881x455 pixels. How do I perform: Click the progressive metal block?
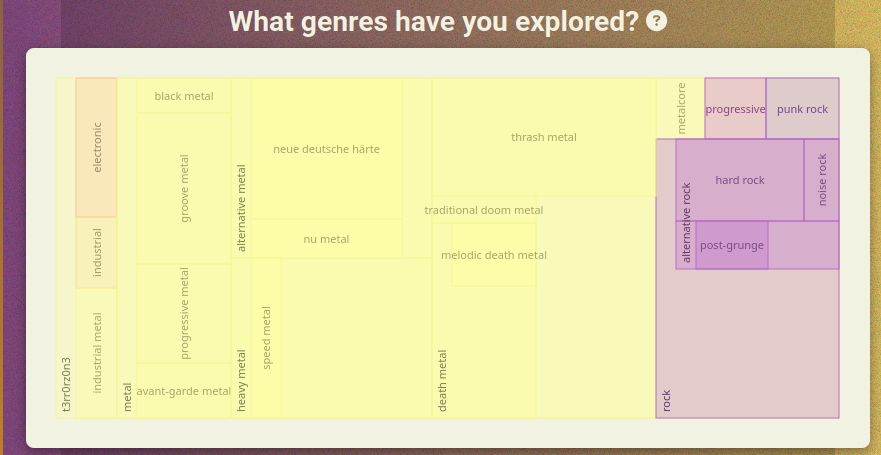tap(184, 313)
